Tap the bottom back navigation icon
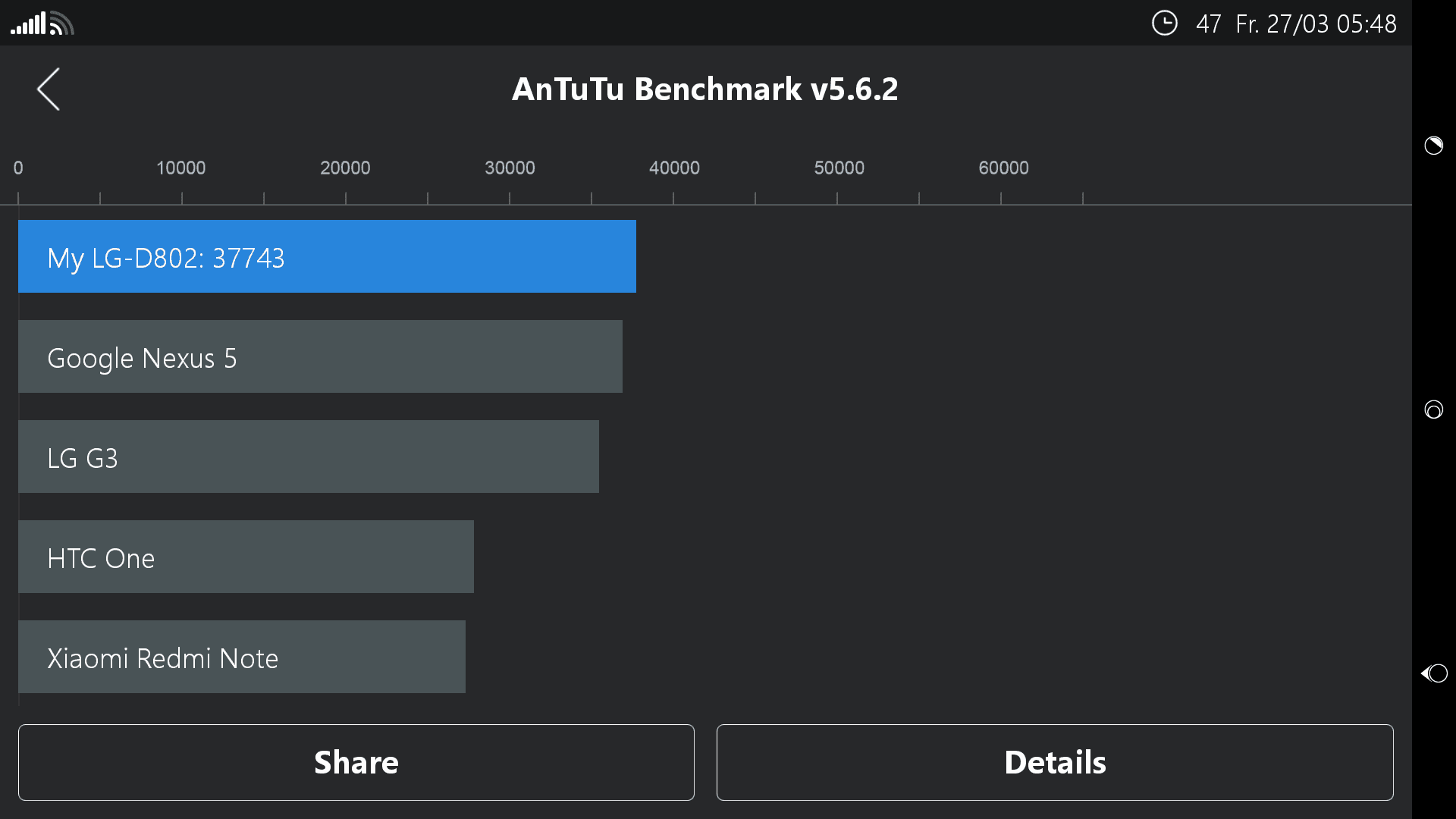 (x=1433, y=673)
